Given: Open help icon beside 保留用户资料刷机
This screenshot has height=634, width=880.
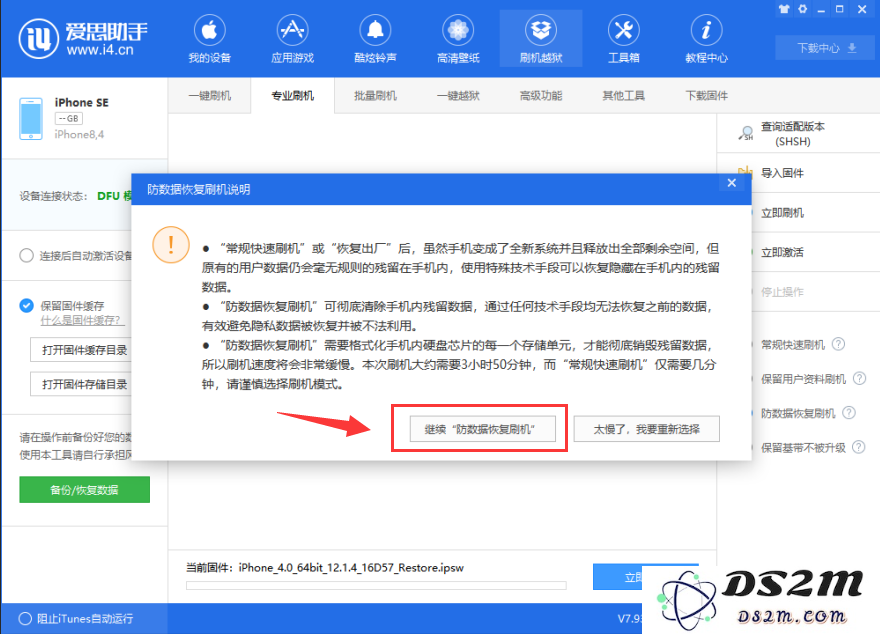Looking at the screenshot, I should pyautogui.click(x=859, y=379).
